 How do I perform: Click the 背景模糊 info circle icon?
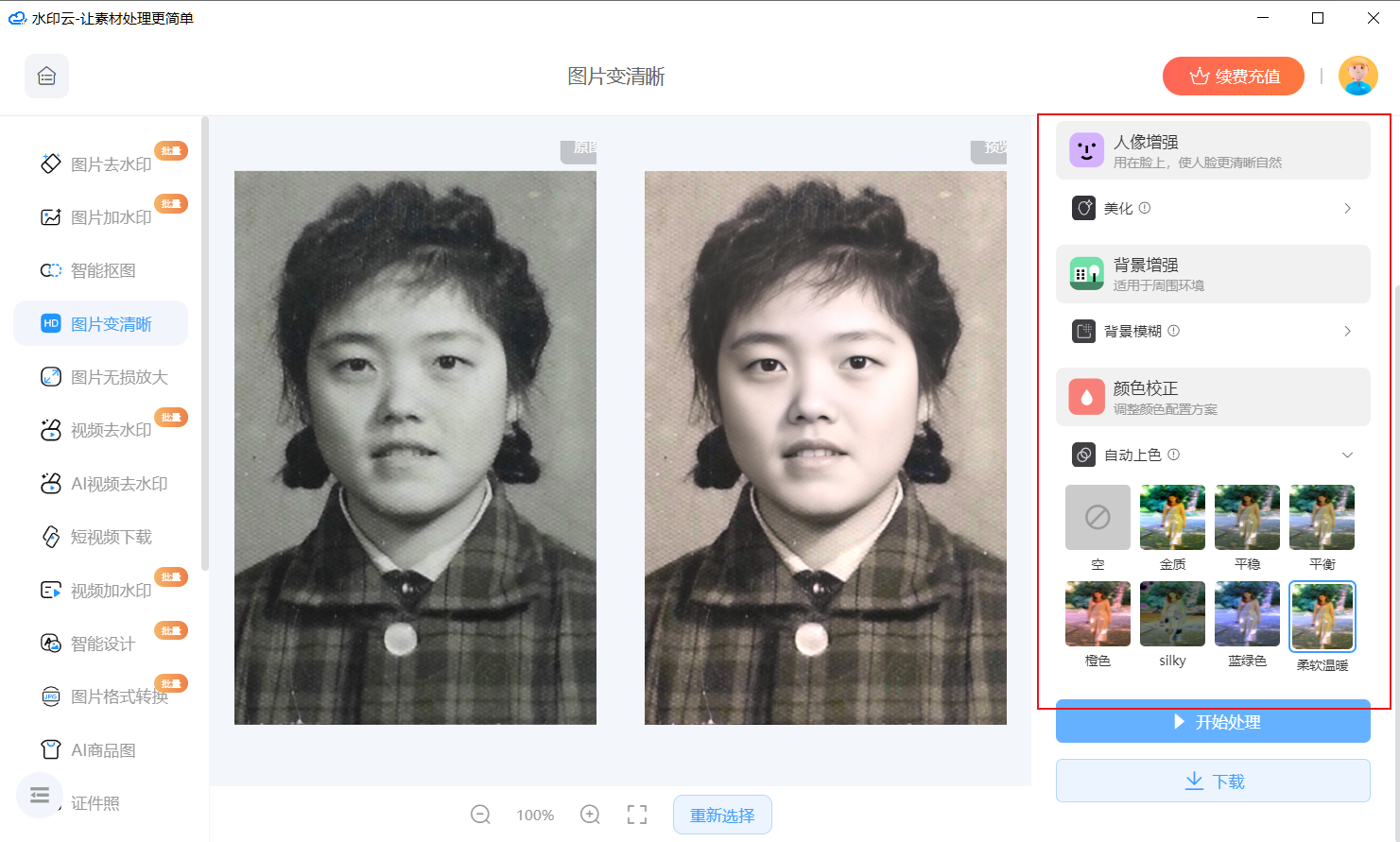coord(1174,331)
